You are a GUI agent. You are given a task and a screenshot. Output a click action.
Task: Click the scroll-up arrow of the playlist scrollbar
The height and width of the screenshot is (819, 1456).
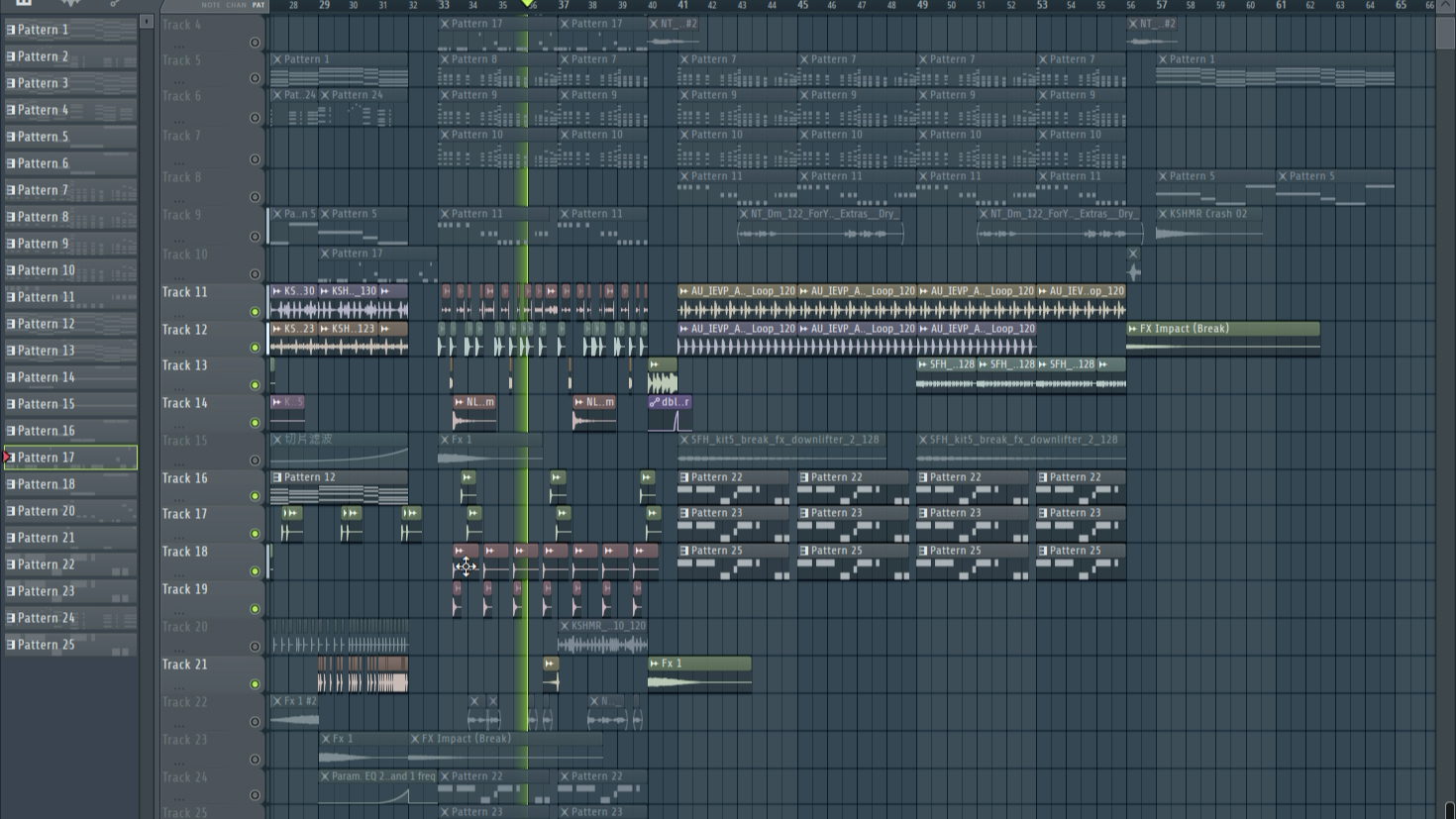(1445, 5)
